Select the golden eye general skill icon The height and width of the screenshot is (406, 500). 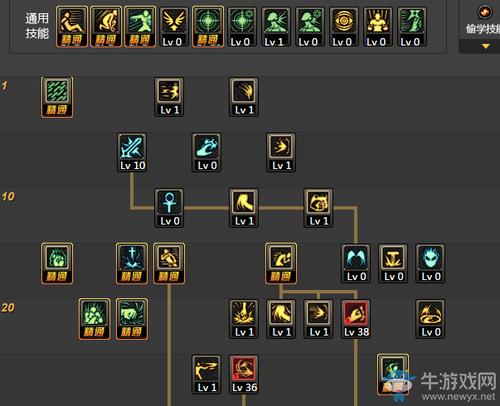[x=343, y=27]
